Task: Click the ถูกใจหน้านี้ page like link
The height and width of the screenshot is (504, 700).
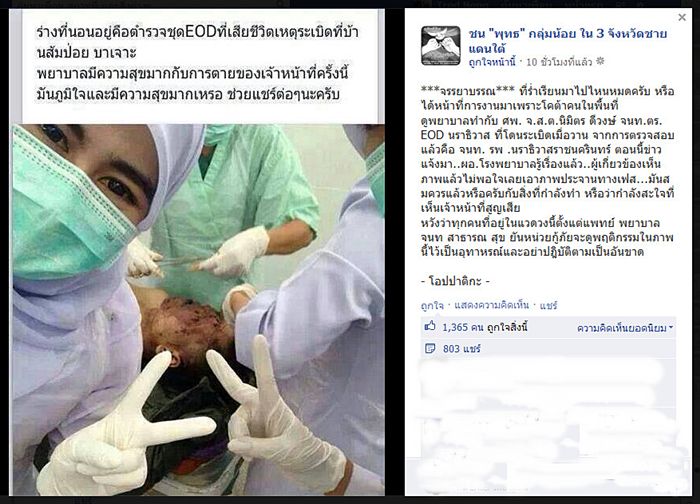Action: pyautogui.click(x=492, y=62)
